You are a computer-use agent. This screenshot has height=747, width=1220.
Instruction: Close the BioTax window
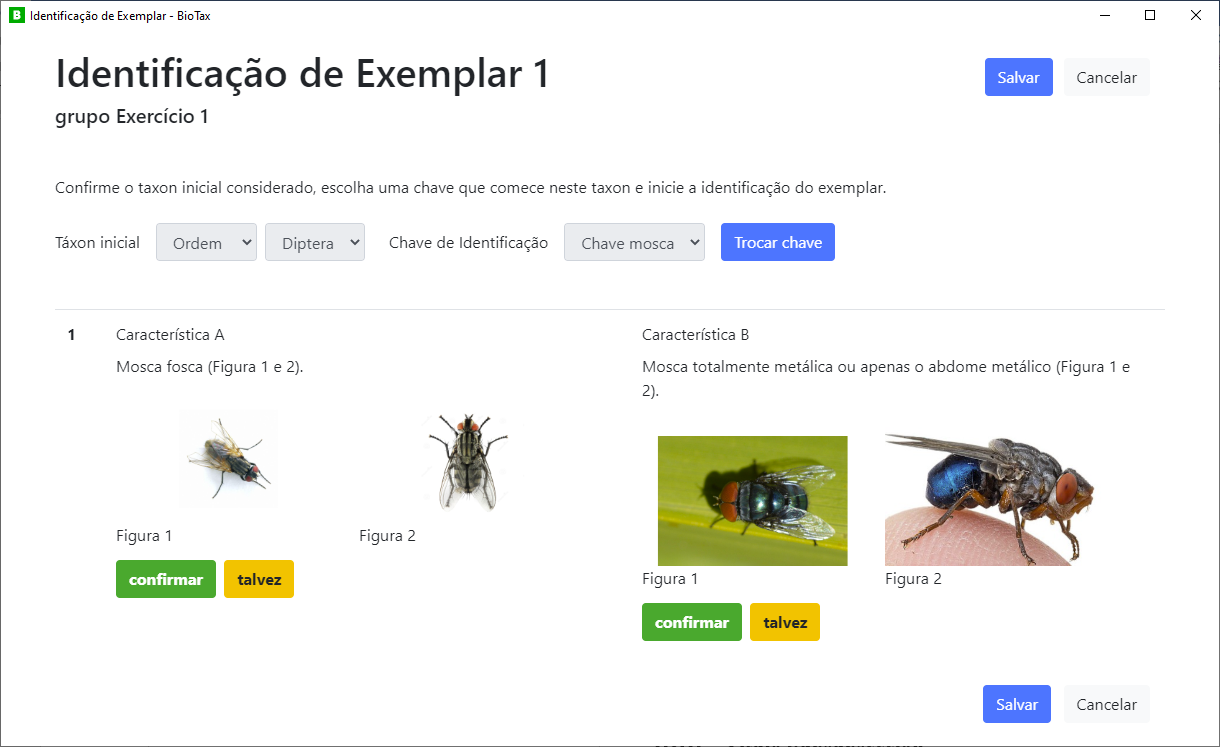pyautogui.click(x=1196, y=15)
